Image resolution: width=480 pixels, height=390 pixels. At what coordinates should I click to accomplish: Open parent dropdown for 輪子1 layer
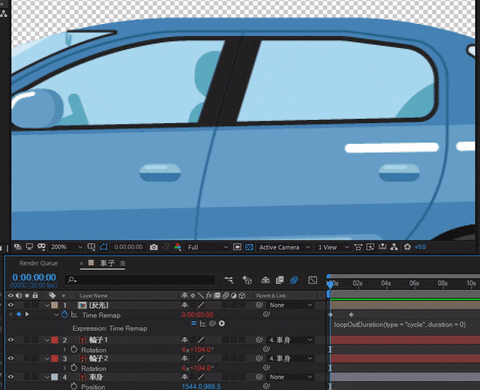click(x=291, y=340)
